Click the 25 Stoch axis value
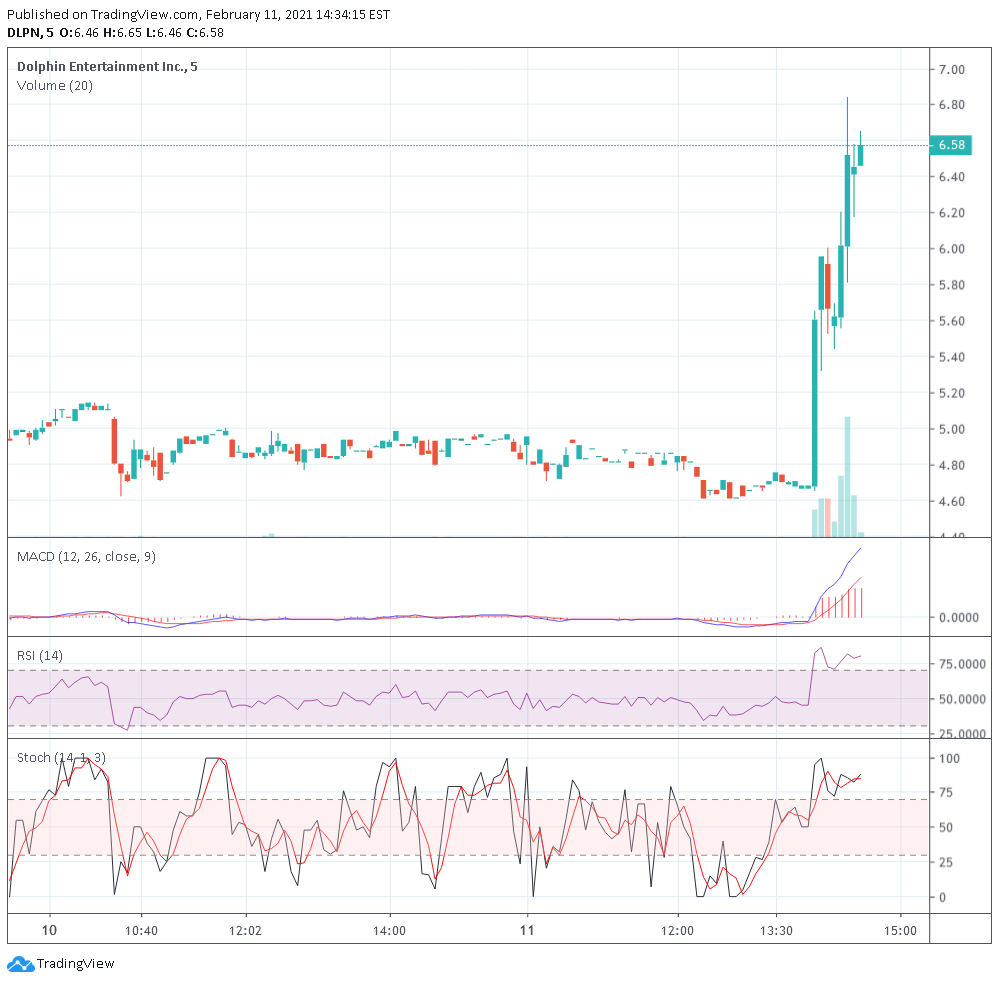 click(x=946, y=862)
